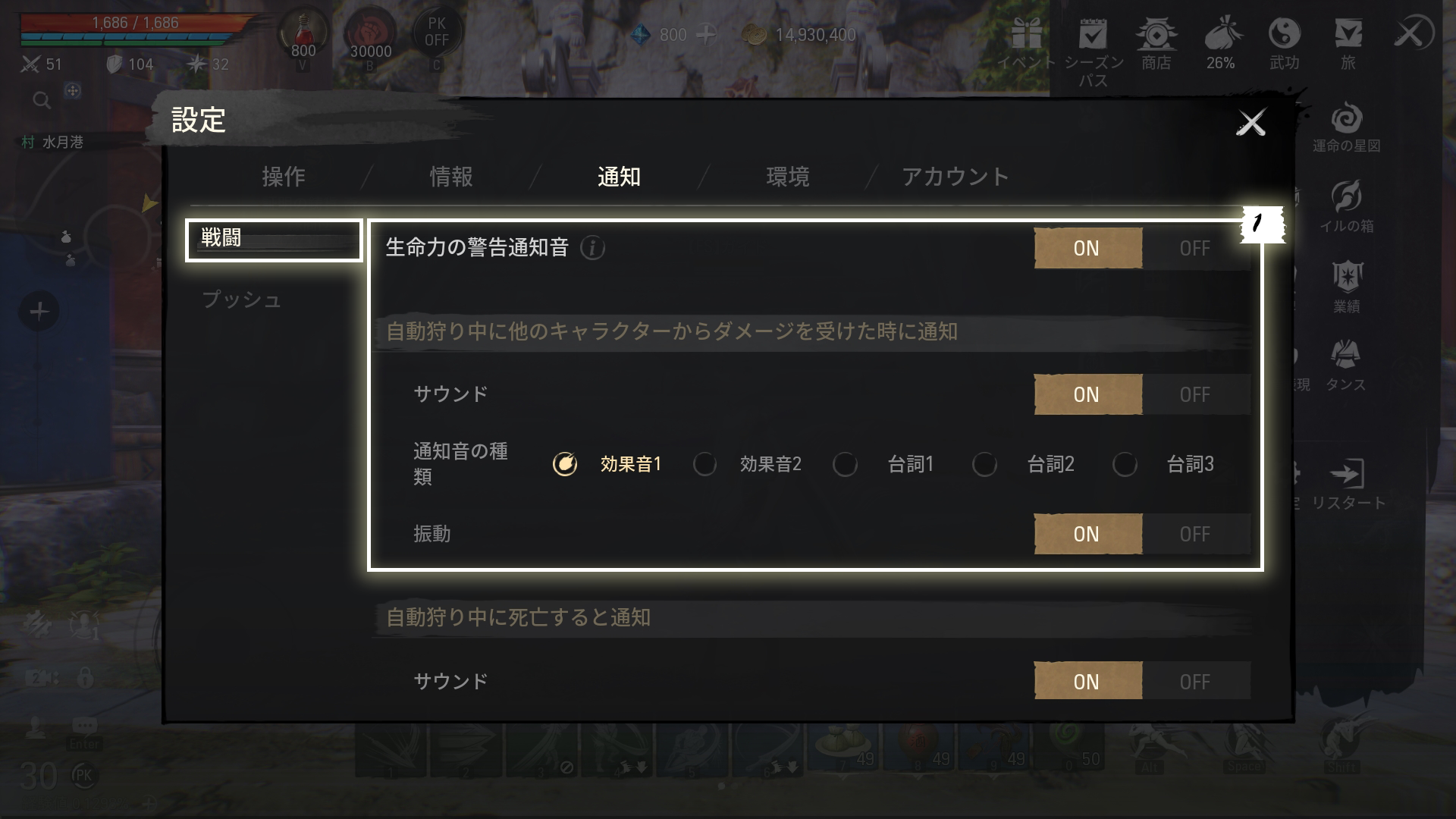Viewport: 1456px width, 819px height.
Task: Click the plus icon next to 800 gems
Action: (x=706, y=34)
